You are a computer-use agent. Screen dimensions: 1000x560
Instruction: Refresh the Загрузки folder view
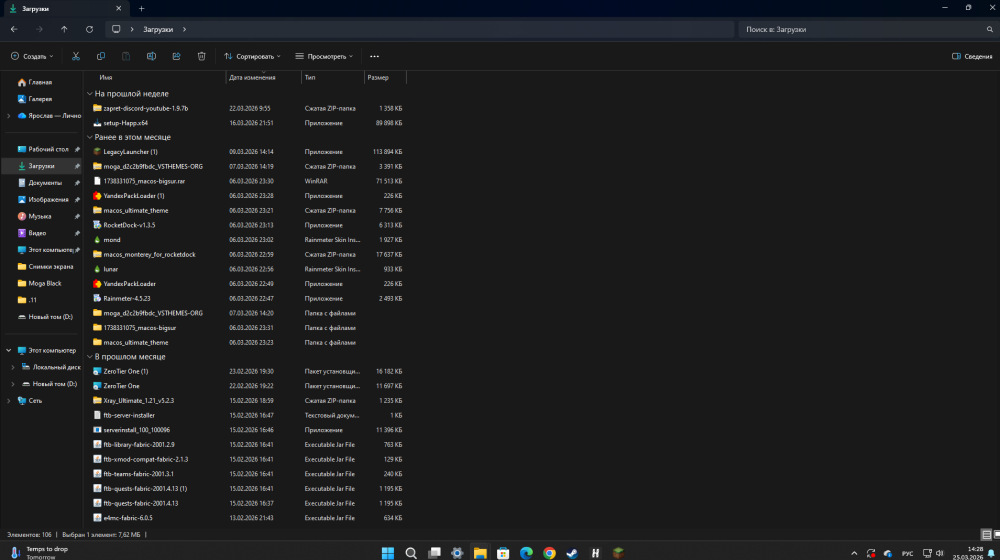click(x=89, y=29)
